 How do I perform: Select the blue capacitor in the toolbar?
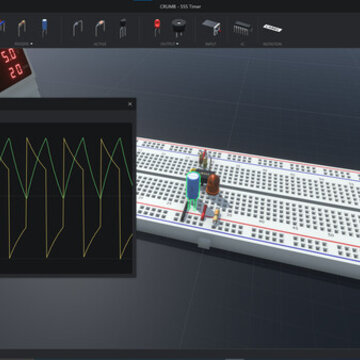pos(44,28)
